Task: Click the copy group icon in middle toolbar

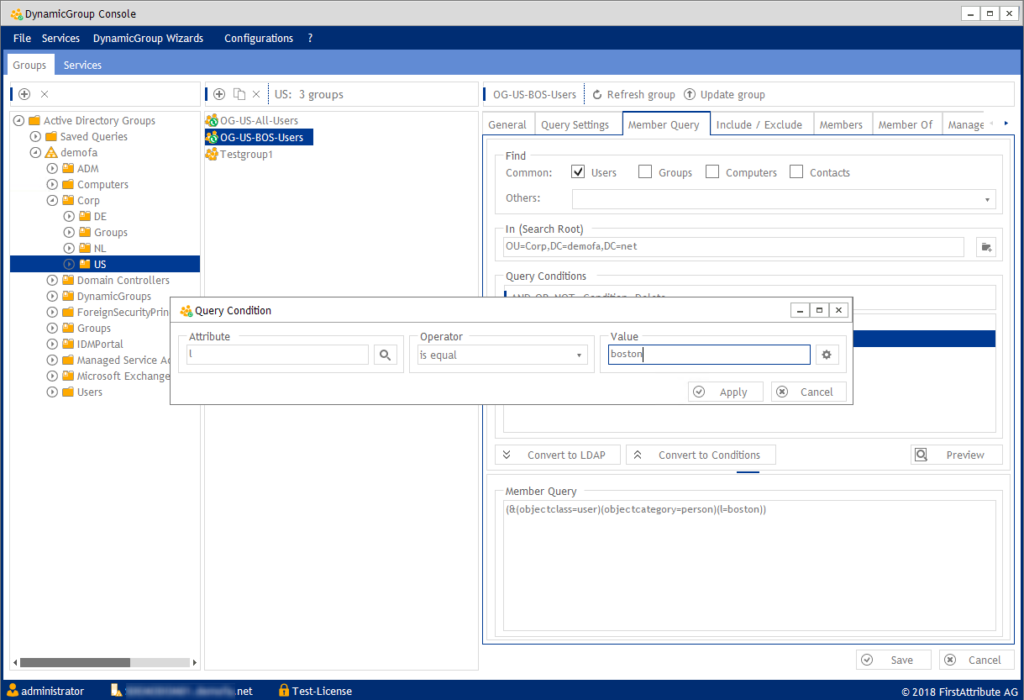Action: coord(239,94)
